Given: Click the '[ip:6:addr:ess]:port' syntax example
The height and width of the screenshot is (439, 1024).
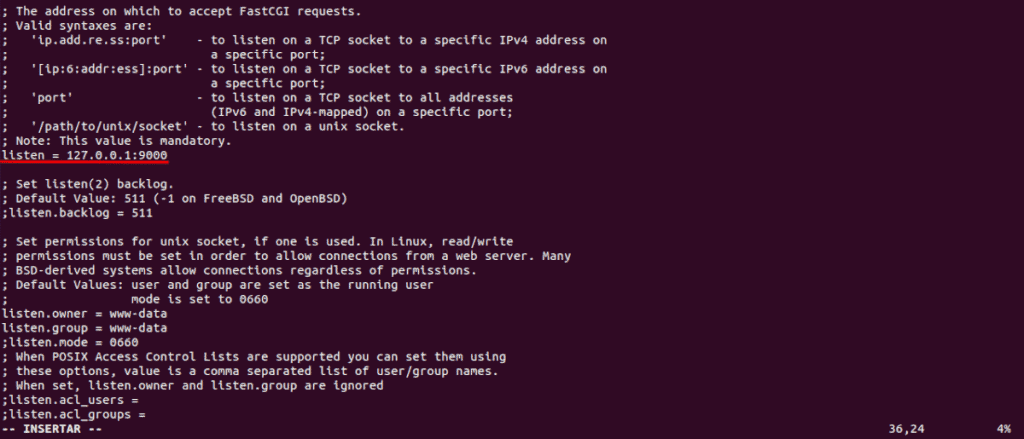Looking at the screenshot, I should tap(110, 69).
